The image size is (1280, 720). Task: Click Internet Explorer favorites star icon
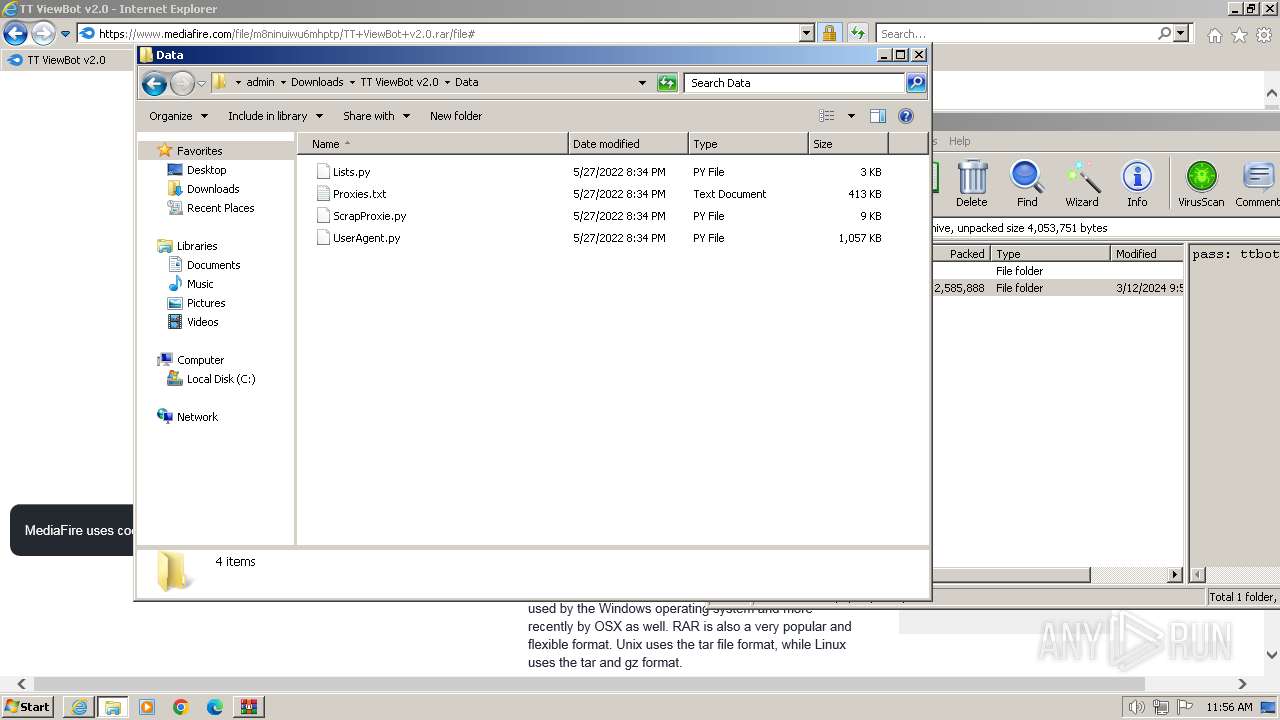(x=1239, y=35)
